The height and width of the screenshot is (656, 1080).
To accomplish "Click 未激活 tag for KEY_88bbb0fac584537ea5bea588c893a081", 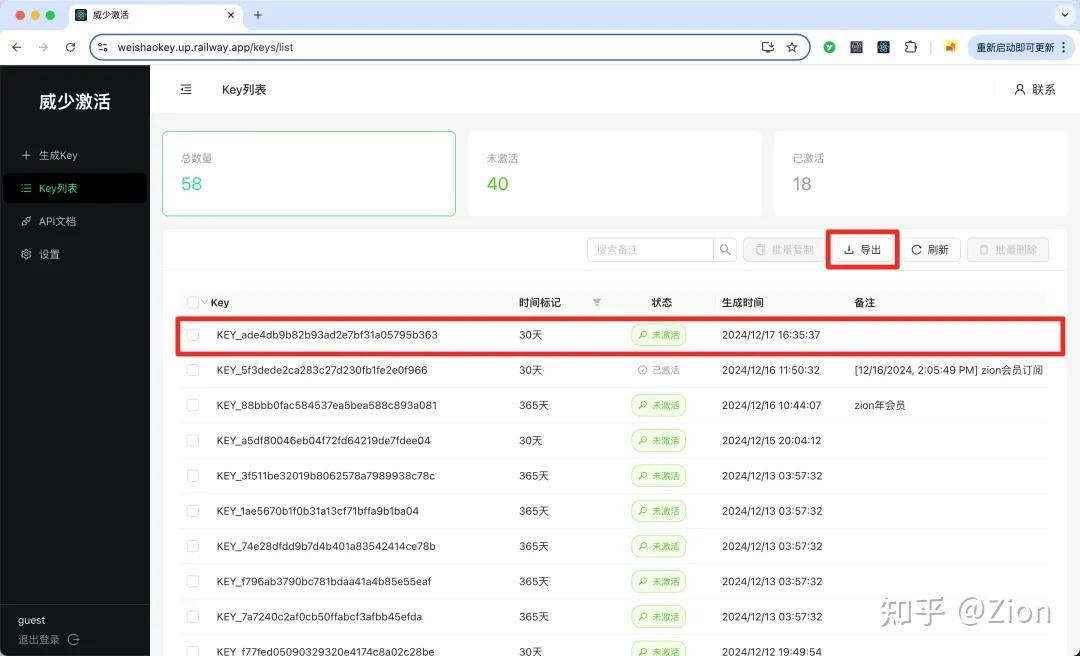I will [x=658, y=405].
